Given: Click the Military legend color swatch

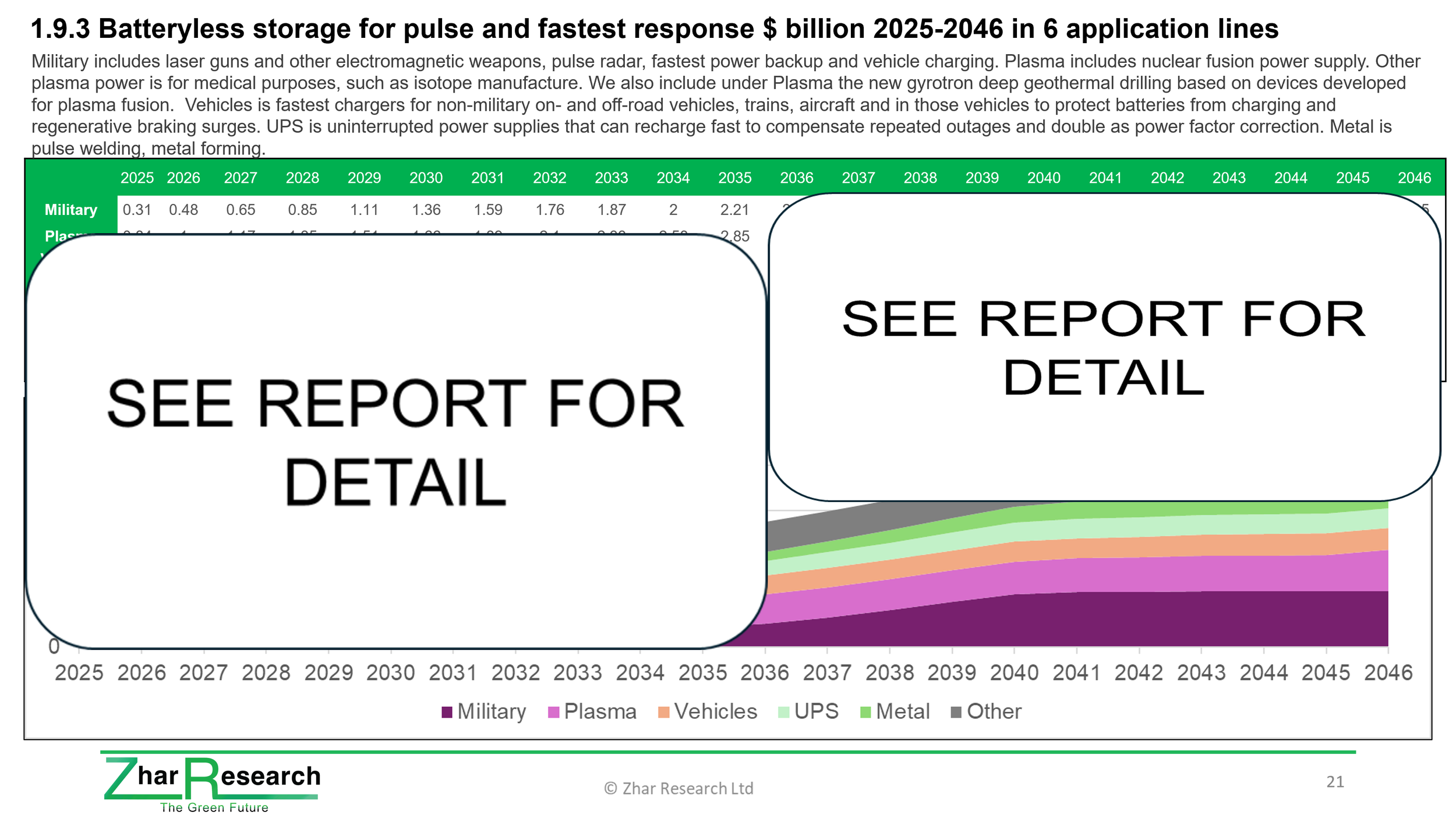Looking at the screenshot, I should click(447, 712).
